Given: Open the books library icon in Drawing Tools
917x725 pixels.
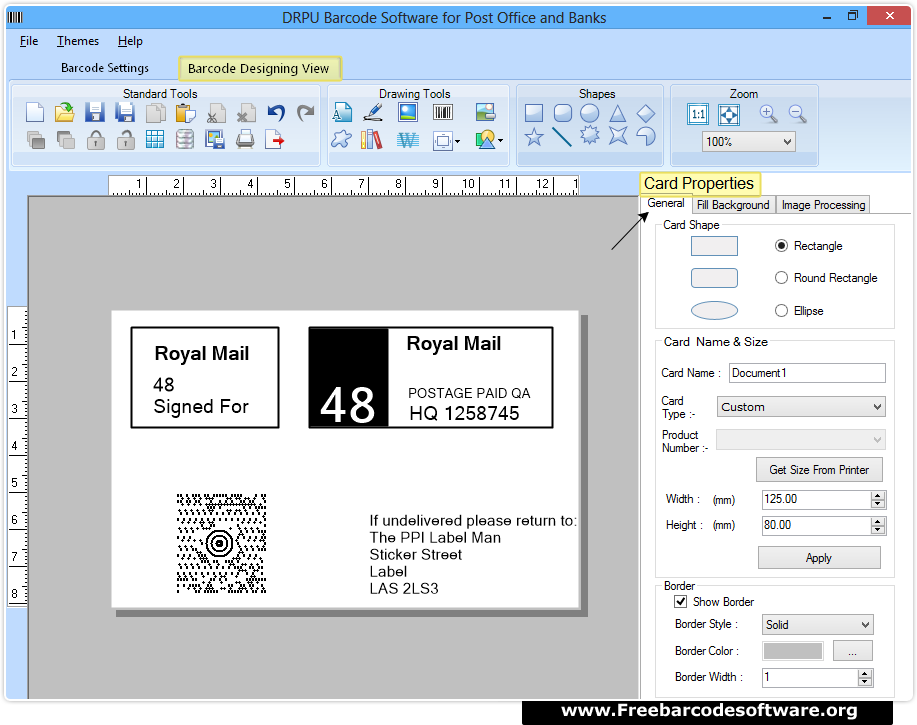Looking at the screenshot, I should [x=372, y=140].
